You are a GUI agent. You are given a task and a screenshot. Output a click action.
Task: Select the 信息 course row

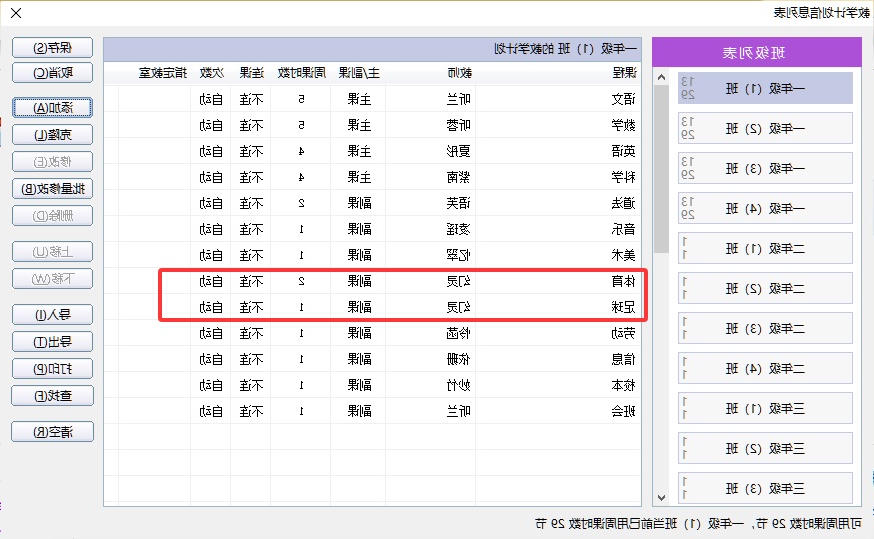[x=372, y=360]
